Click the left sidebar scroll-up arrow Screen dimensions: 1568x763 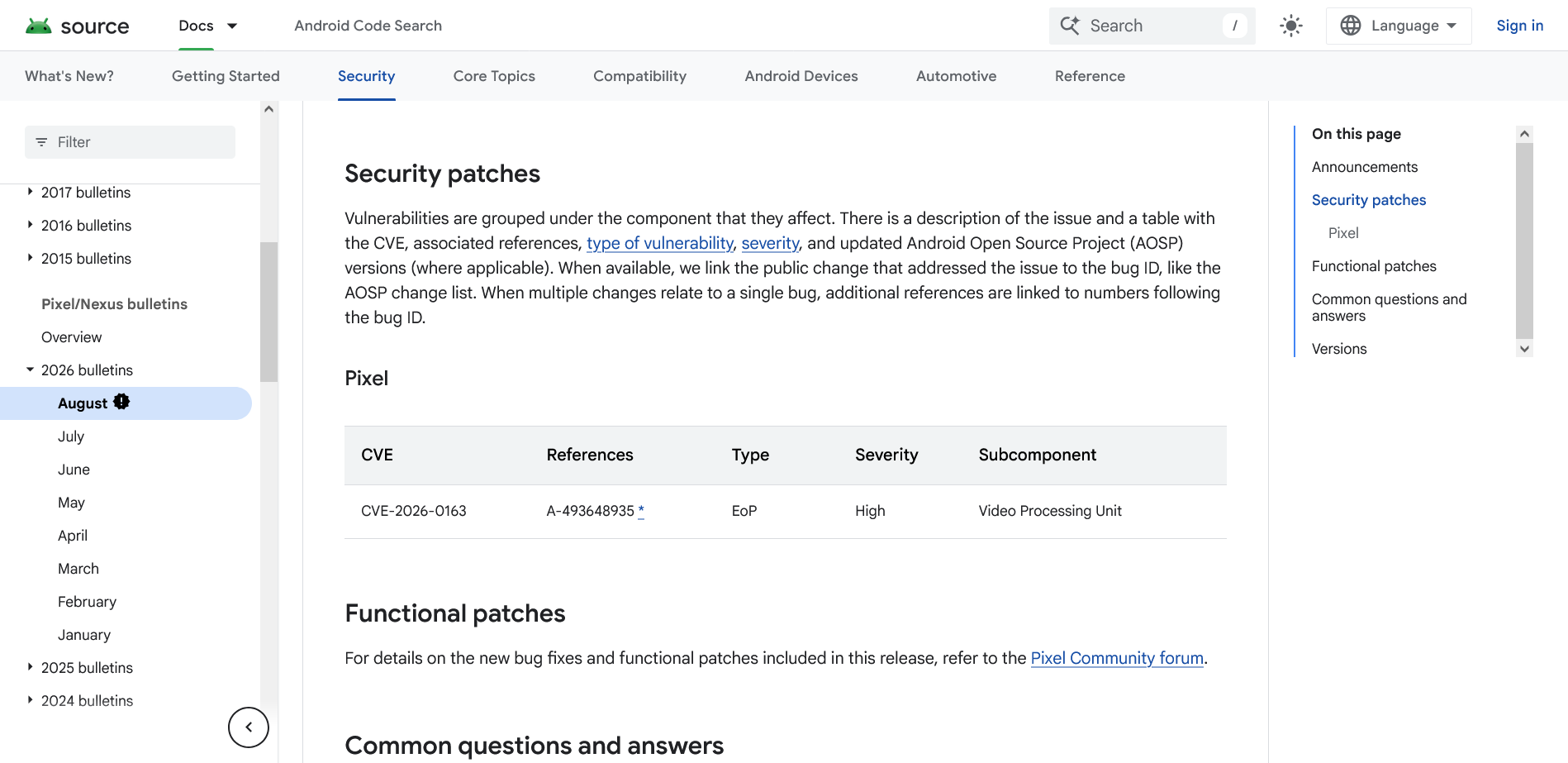point(268,109)
